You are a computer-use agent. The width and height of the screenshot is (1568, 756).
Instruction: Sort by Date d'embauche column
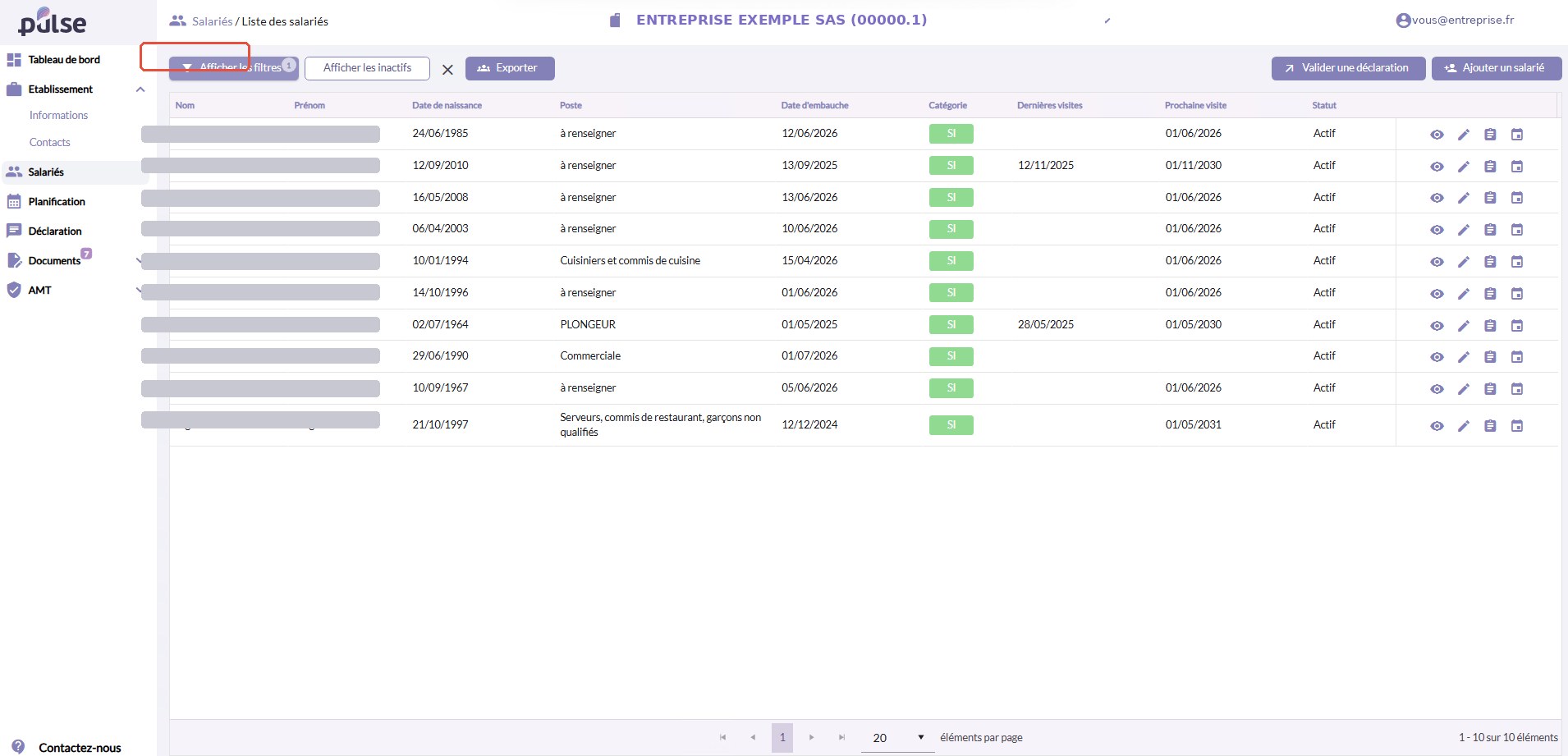coord(814,106)
